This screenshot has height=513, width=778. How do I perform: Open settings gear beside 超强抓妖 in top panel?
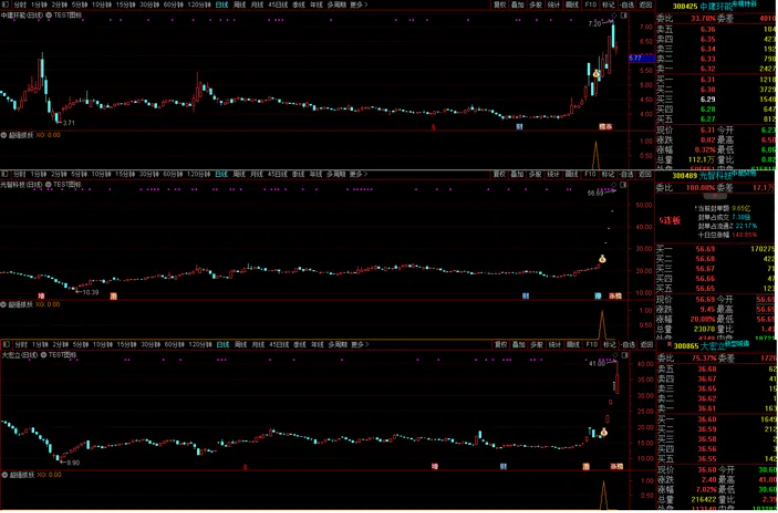coord(5,134)
